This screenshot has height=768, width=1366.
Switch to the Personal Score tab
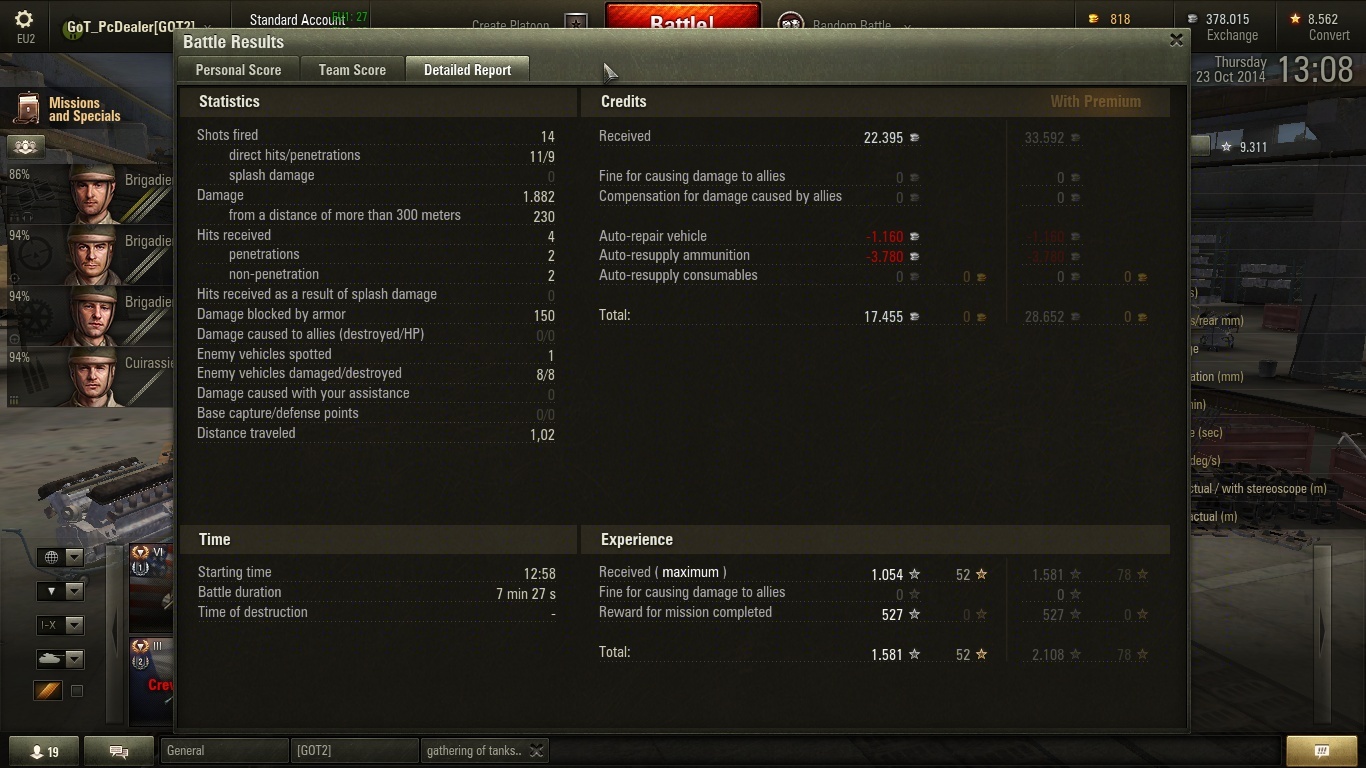pyautogui.click(x=238, y=70)
